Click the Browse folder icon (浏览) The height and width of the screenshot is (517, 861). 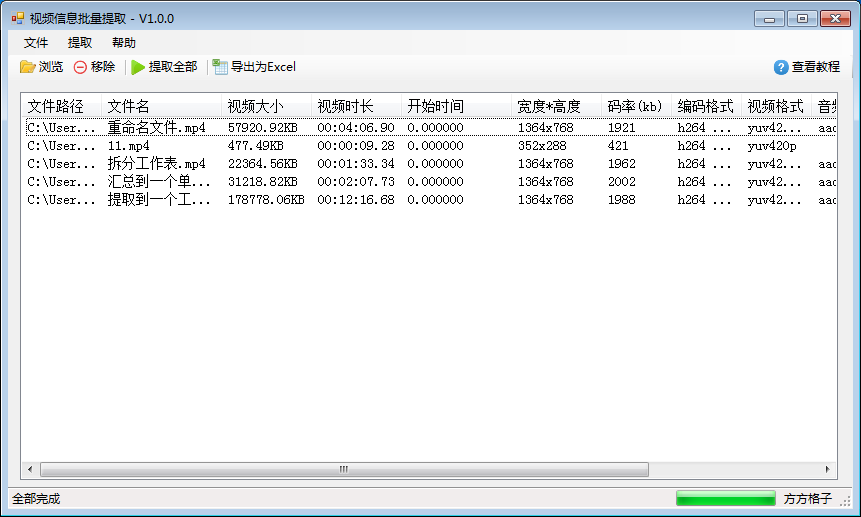point(28,67)
